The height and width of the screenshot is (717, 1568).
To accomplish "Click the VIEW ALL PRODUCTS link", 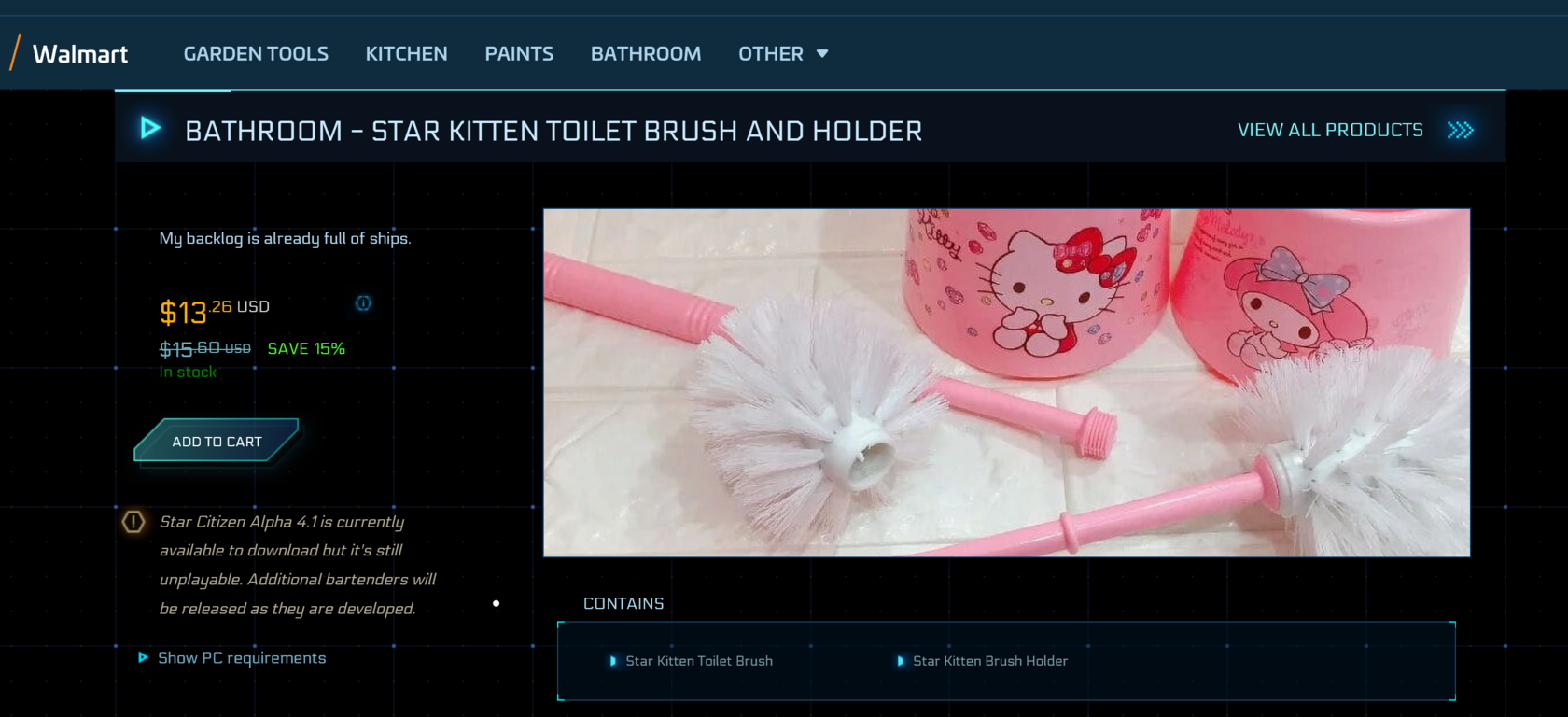I will pyautogui.click(x=1330, y=130).
